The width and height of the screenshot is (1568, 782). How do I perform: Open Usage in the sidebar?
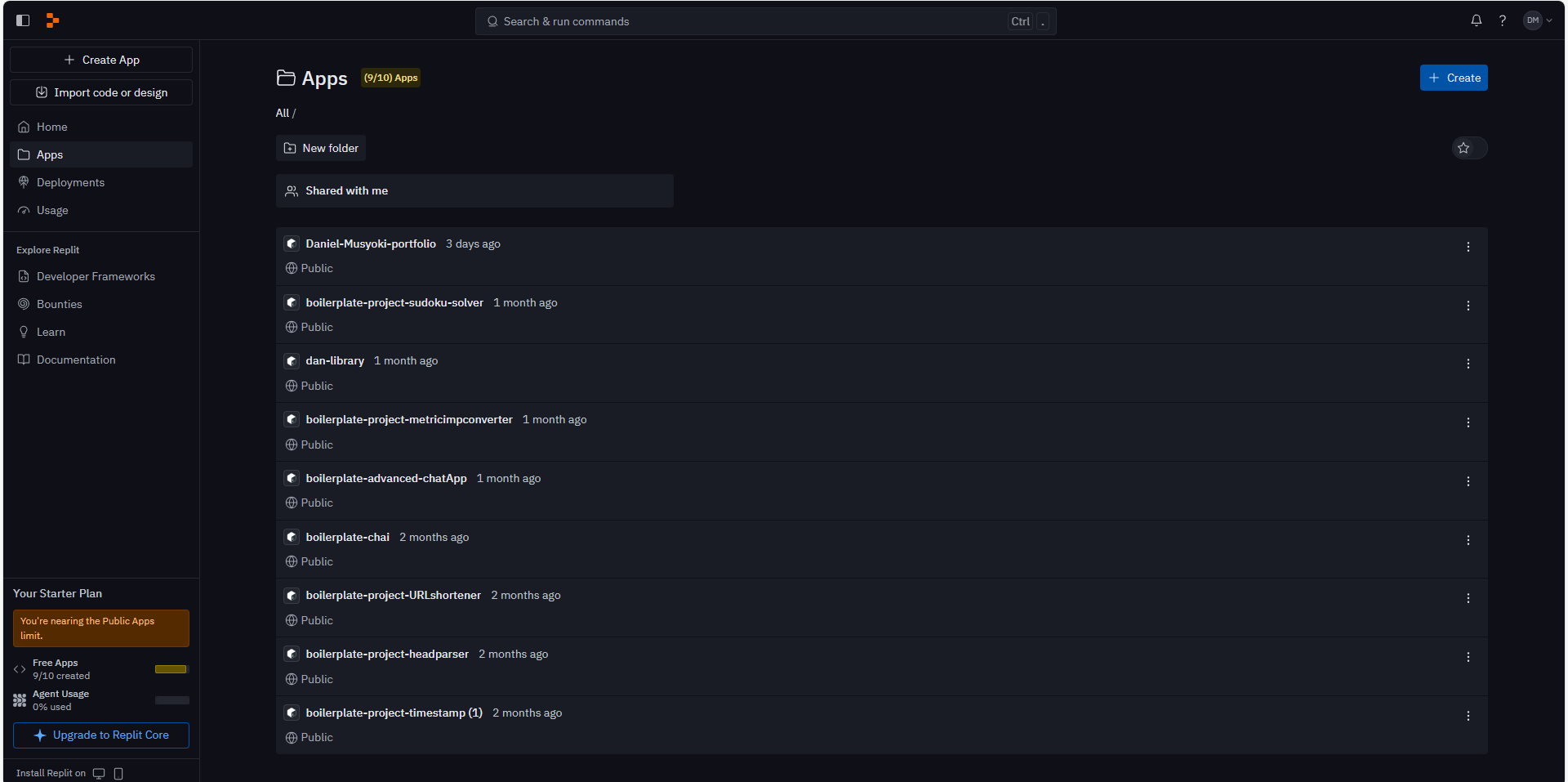coord(101,210)
